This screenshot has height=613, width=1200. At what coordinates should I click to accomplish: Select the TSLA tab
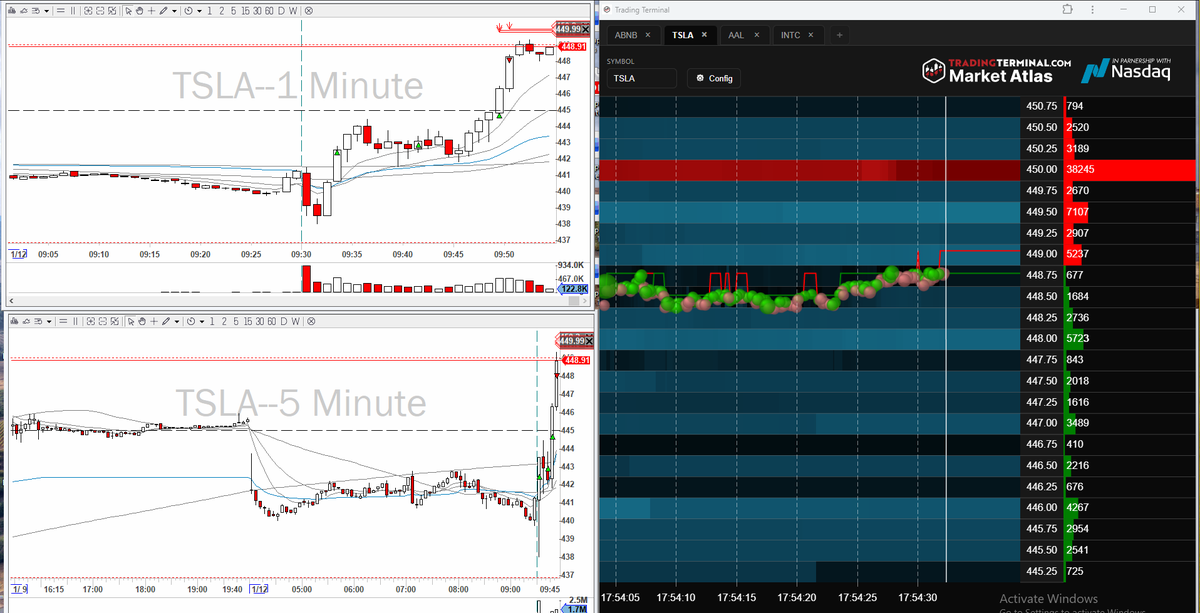[x=689, y=35]
